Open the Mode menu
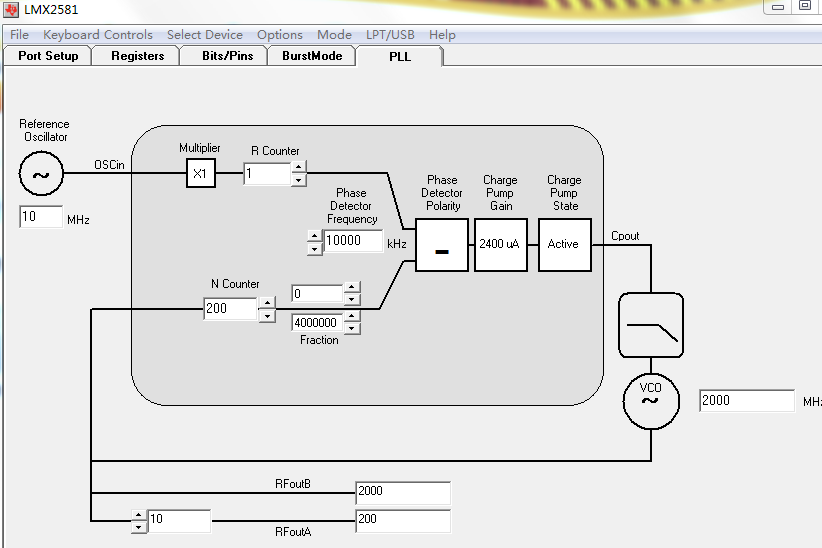 click(334, 35)
